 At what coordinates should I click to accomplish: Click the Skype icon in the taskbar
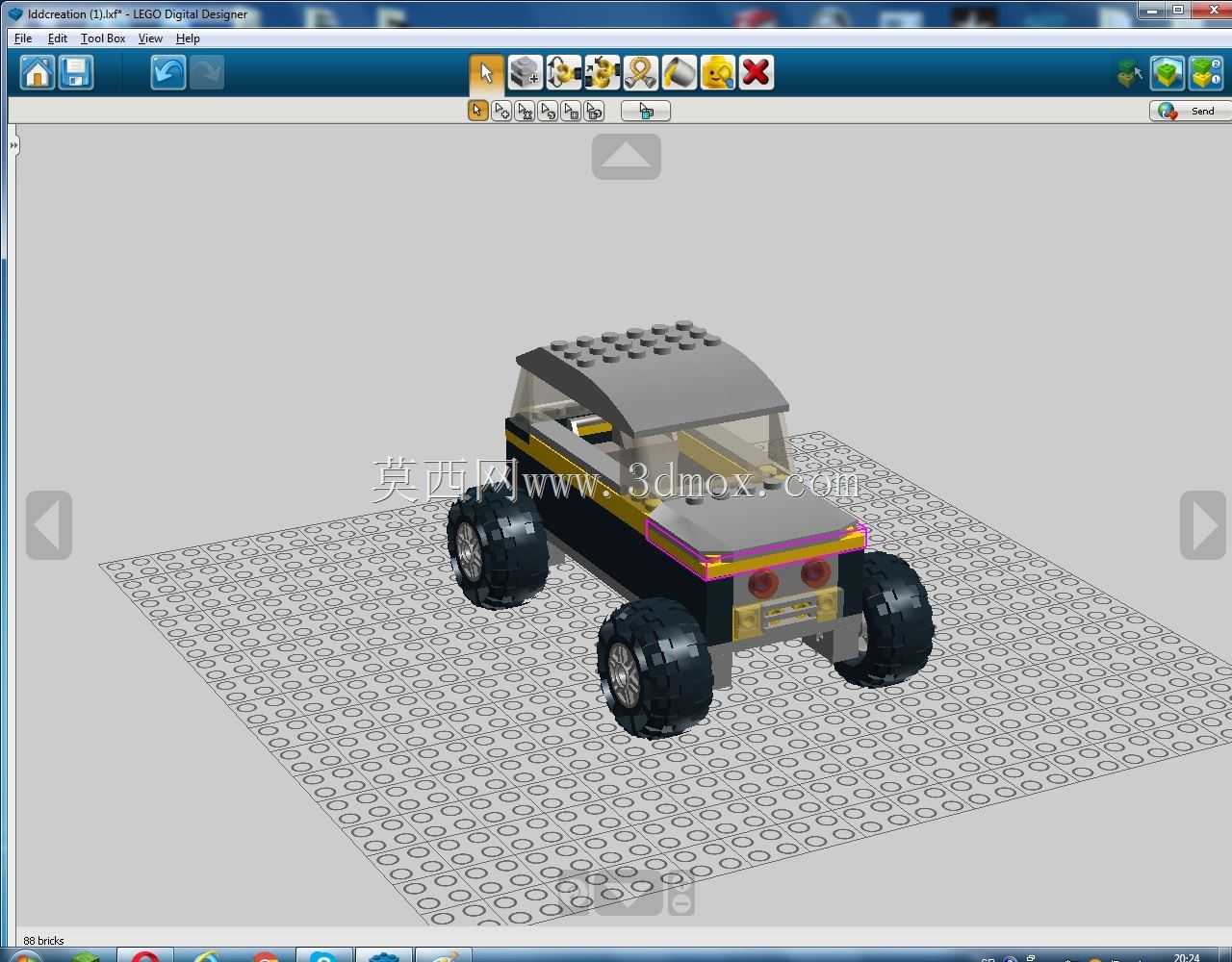(x=323, y=957)
